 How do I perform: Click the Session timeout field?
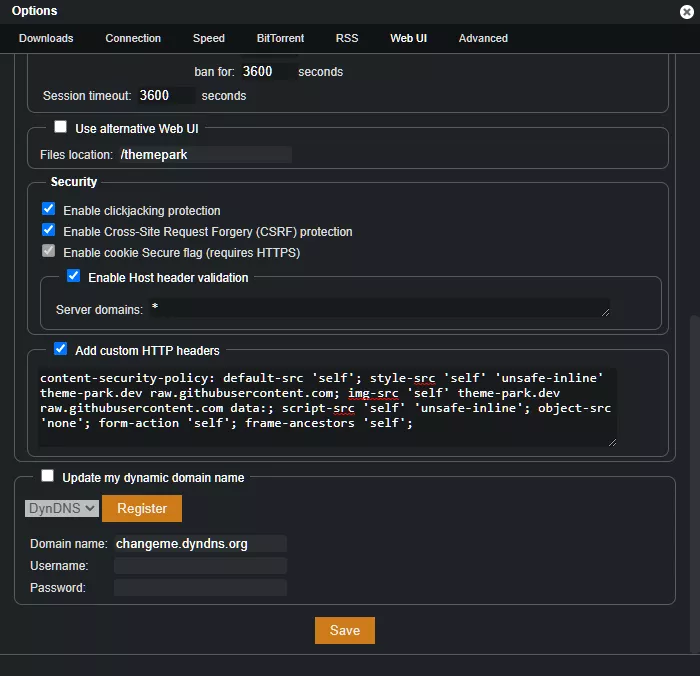[x=166, y=96]
